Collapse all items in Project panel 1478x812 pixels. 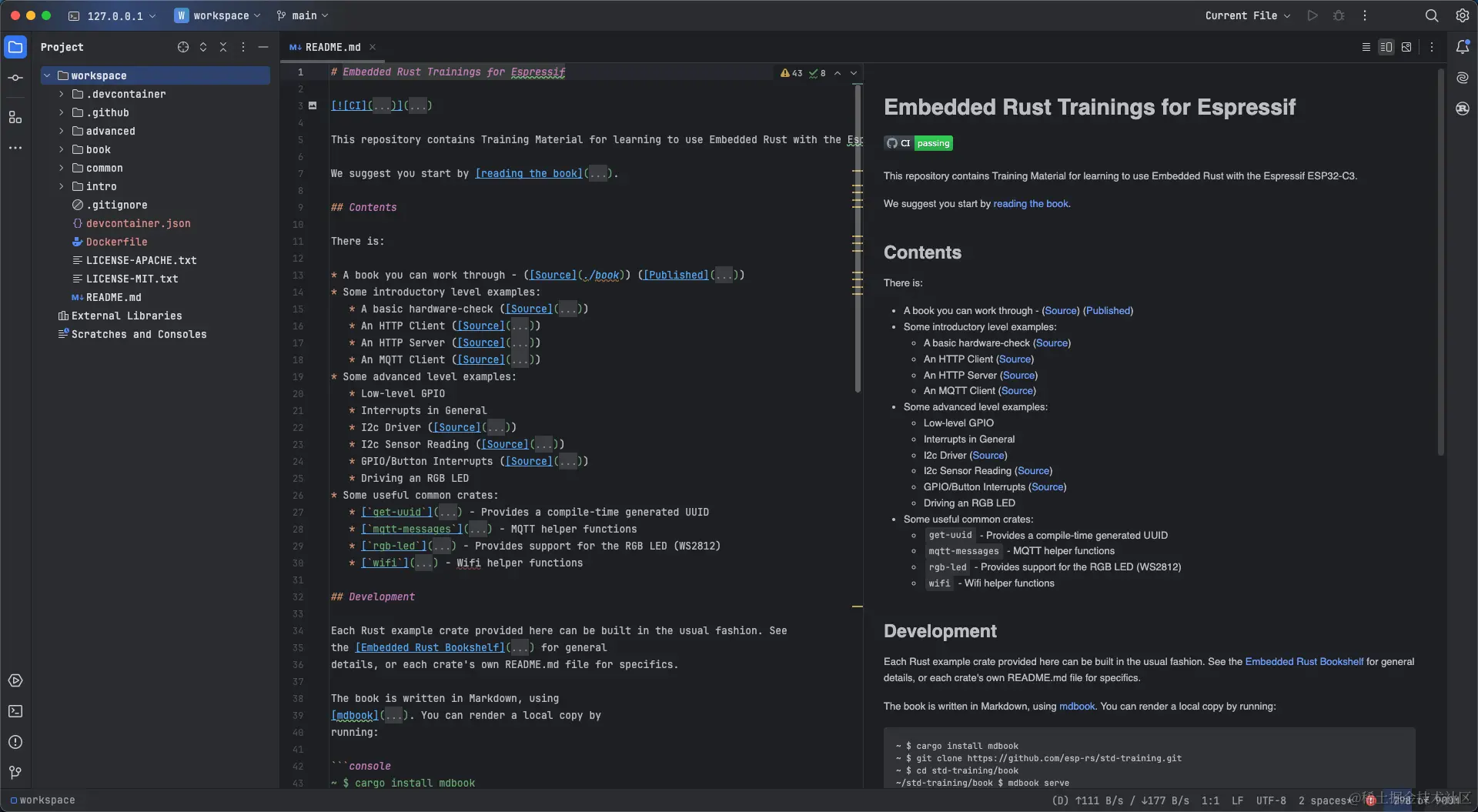[223, 47]
